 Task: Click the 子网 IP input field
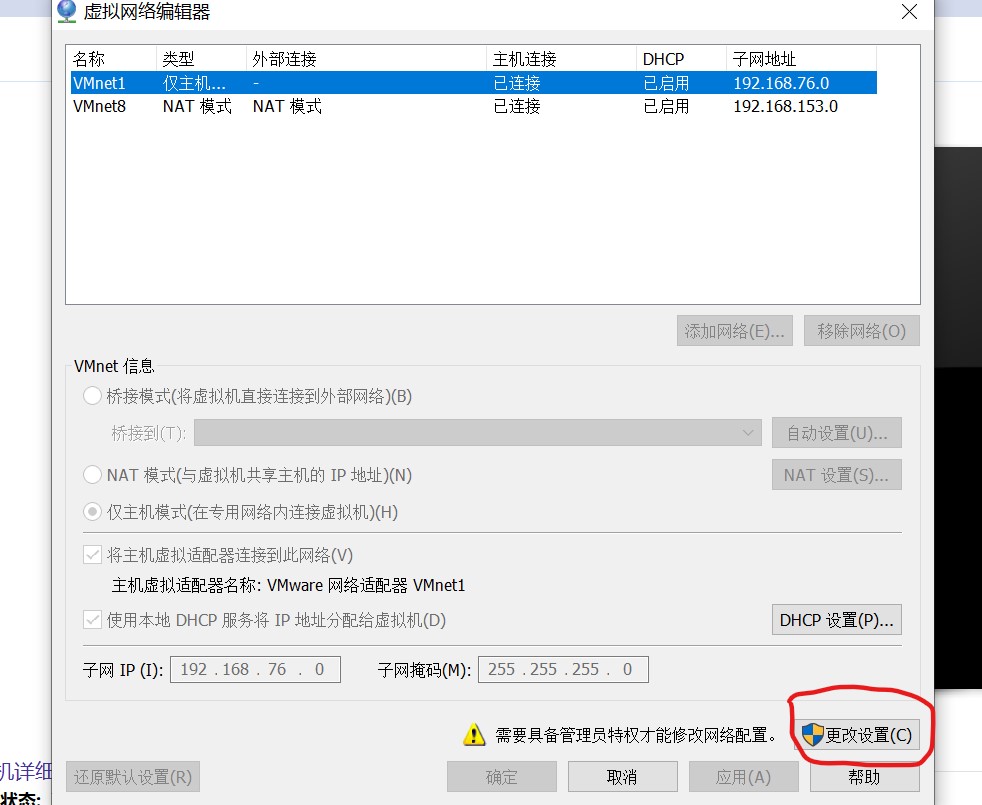click(x=256, y=669)
